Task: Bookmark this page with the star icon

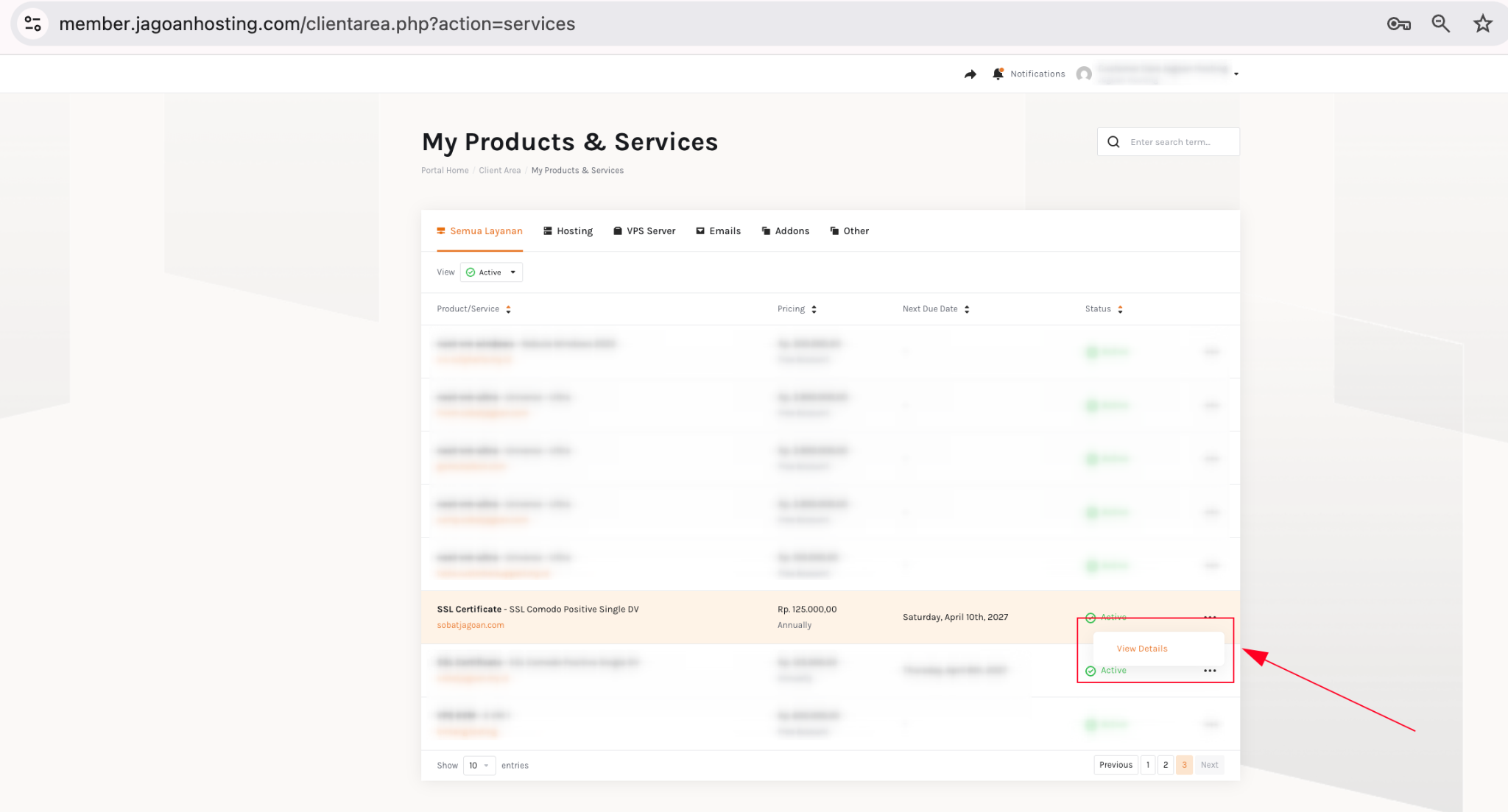Action: pos(1482,24)
